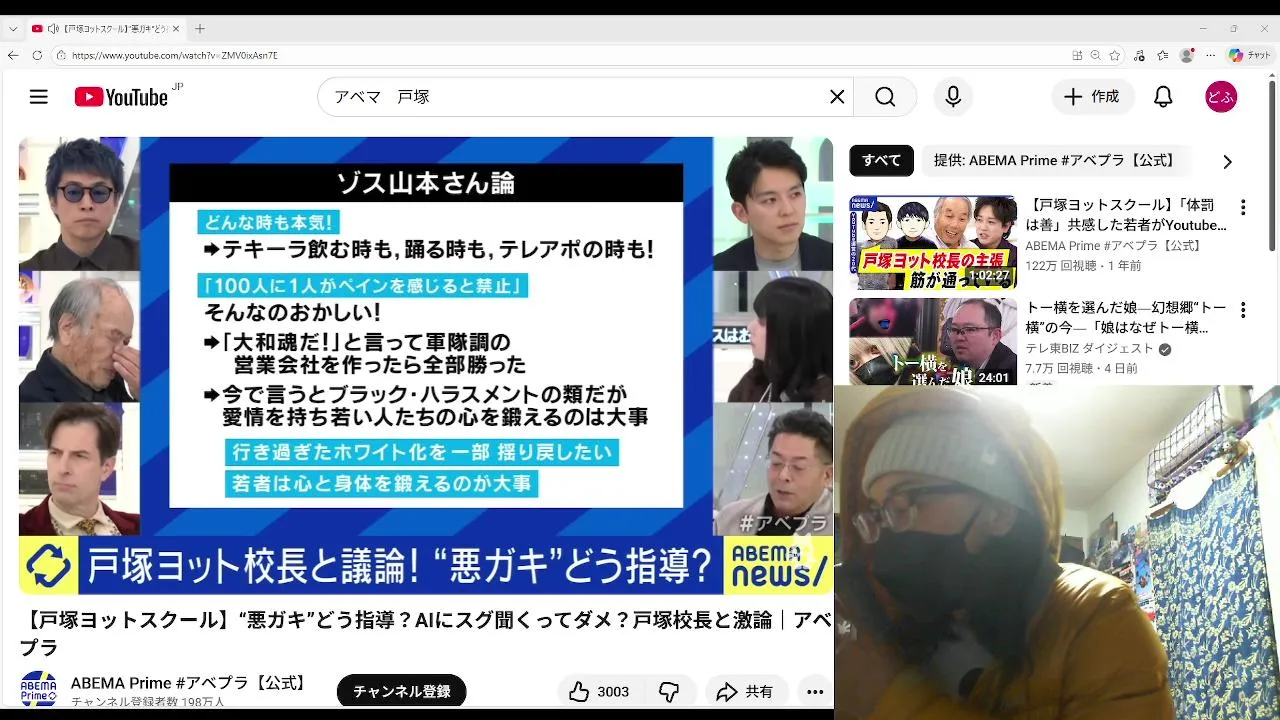This screenshot has height=720, width=1280.
Task: Click ABEMA Prime channel name under first recommendation
Action: [1113, 246]
